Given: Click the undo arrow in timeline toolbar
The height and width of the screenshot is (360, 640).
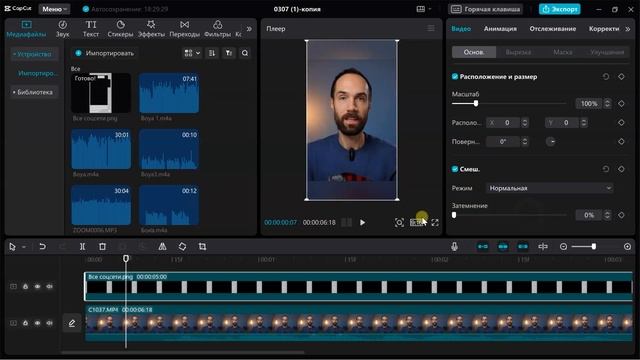Looking at the screenshot, I should [x=42, y=247].
